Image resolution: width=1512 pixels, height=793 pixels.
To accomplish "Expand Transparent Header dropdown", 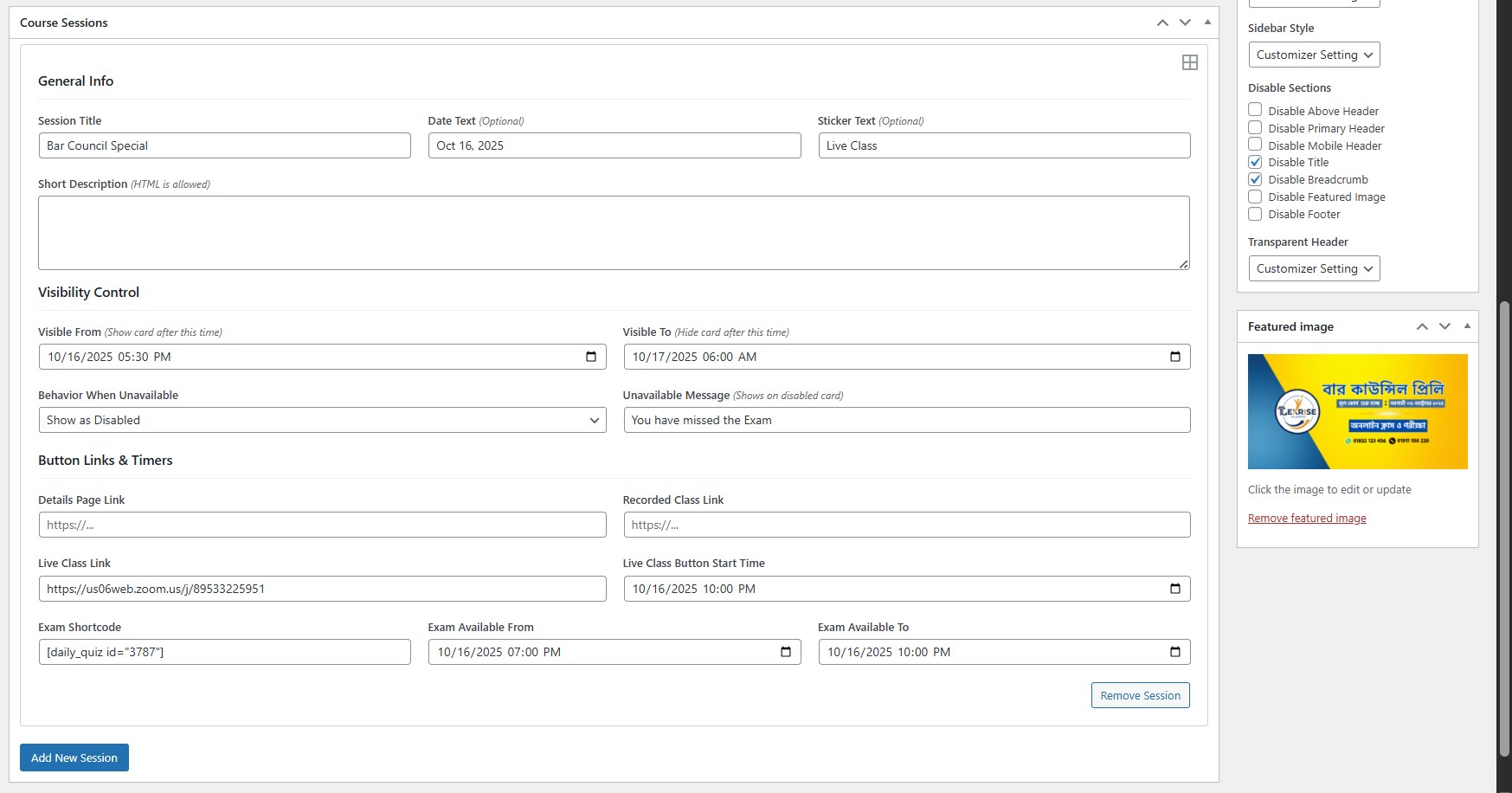I will coord(1314,268).
